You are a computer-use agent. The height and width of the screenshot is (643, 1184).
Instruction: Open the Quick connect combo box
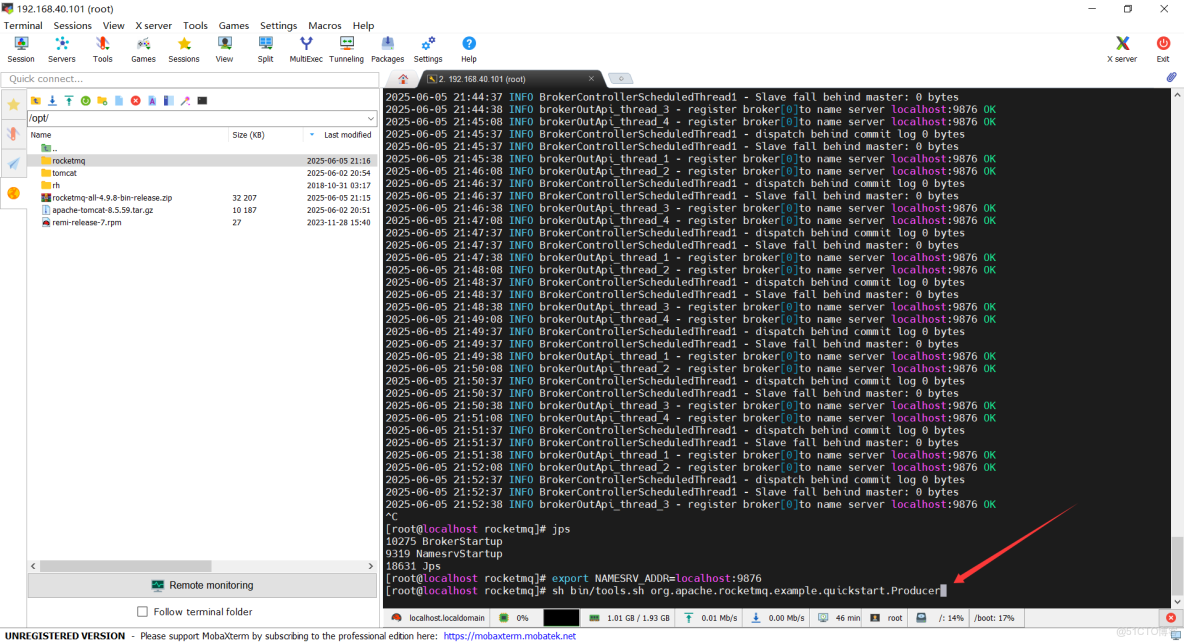[x=188, y=78]
